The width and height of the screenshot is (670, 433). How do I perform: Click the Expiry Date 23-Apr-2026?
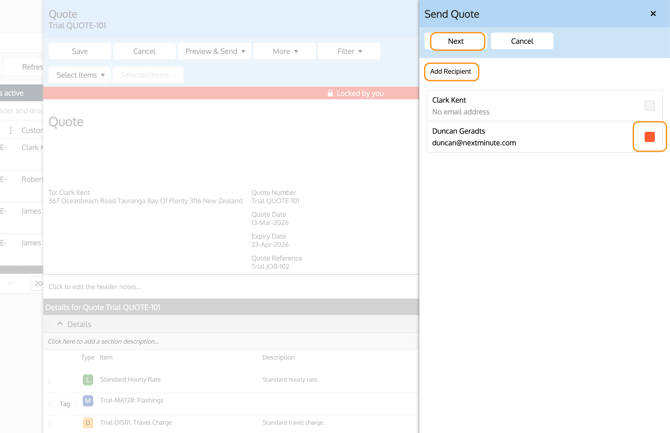(270, 244)
